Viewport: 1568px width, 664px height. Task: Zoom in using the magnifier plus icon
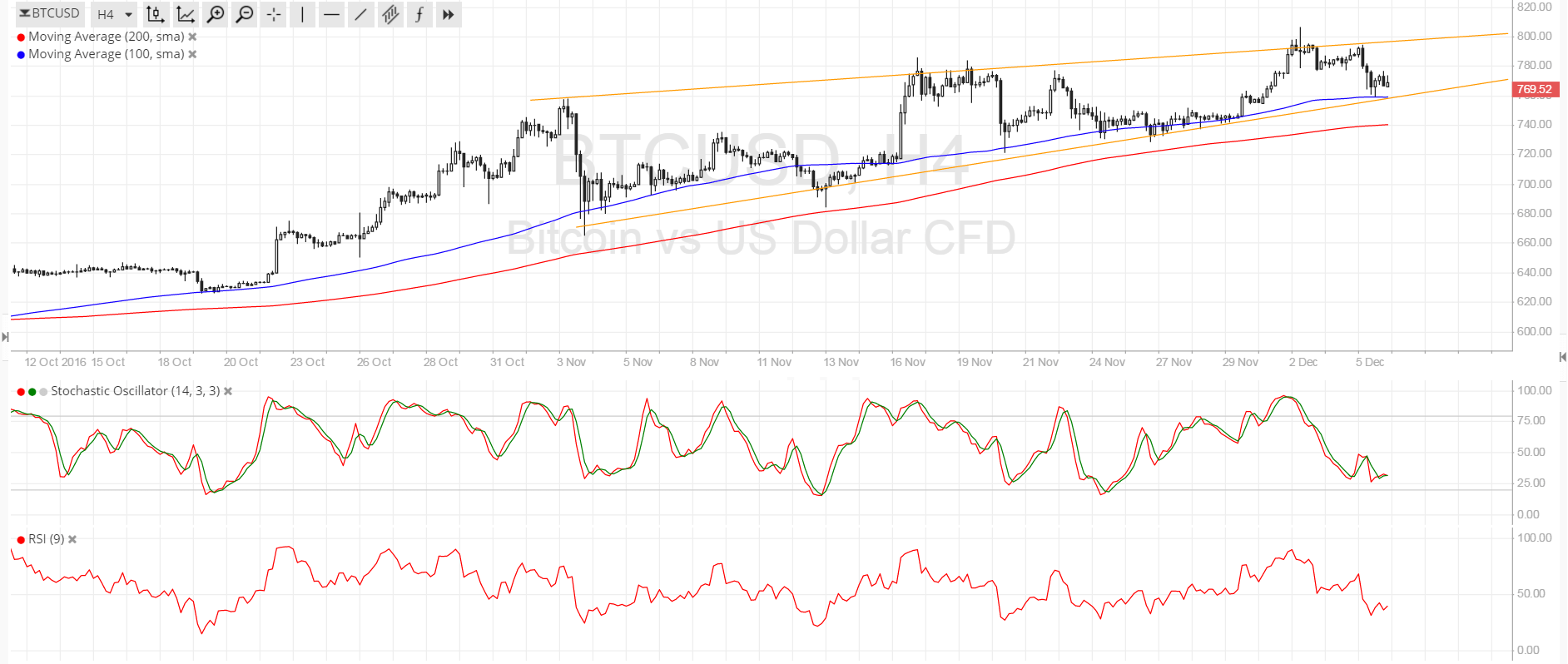(216, 14)
